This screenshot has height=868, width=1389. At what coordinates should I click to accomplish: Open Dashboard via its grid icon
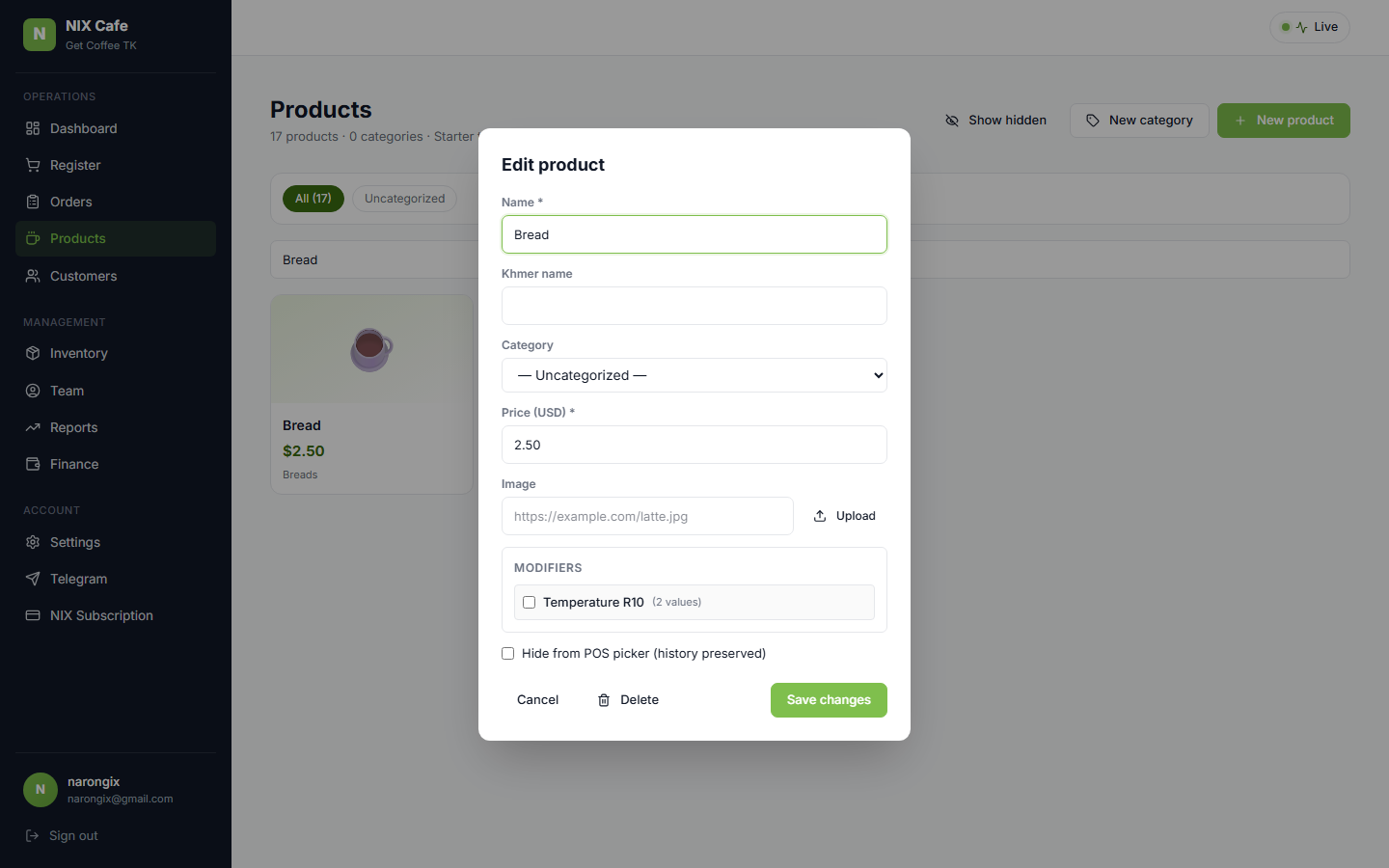point(33,128)
